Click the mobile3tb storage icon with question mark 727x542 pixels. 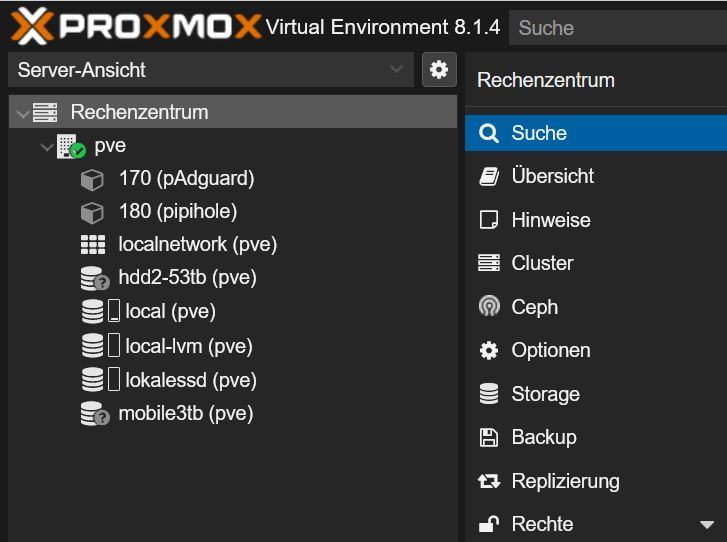(x=95, y=414)
